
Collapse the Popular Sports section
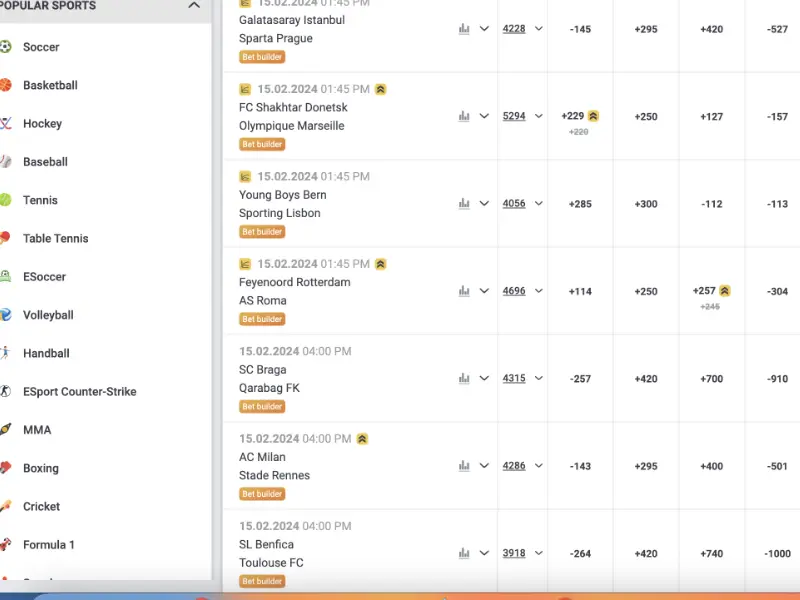click(x=194, y=5)
